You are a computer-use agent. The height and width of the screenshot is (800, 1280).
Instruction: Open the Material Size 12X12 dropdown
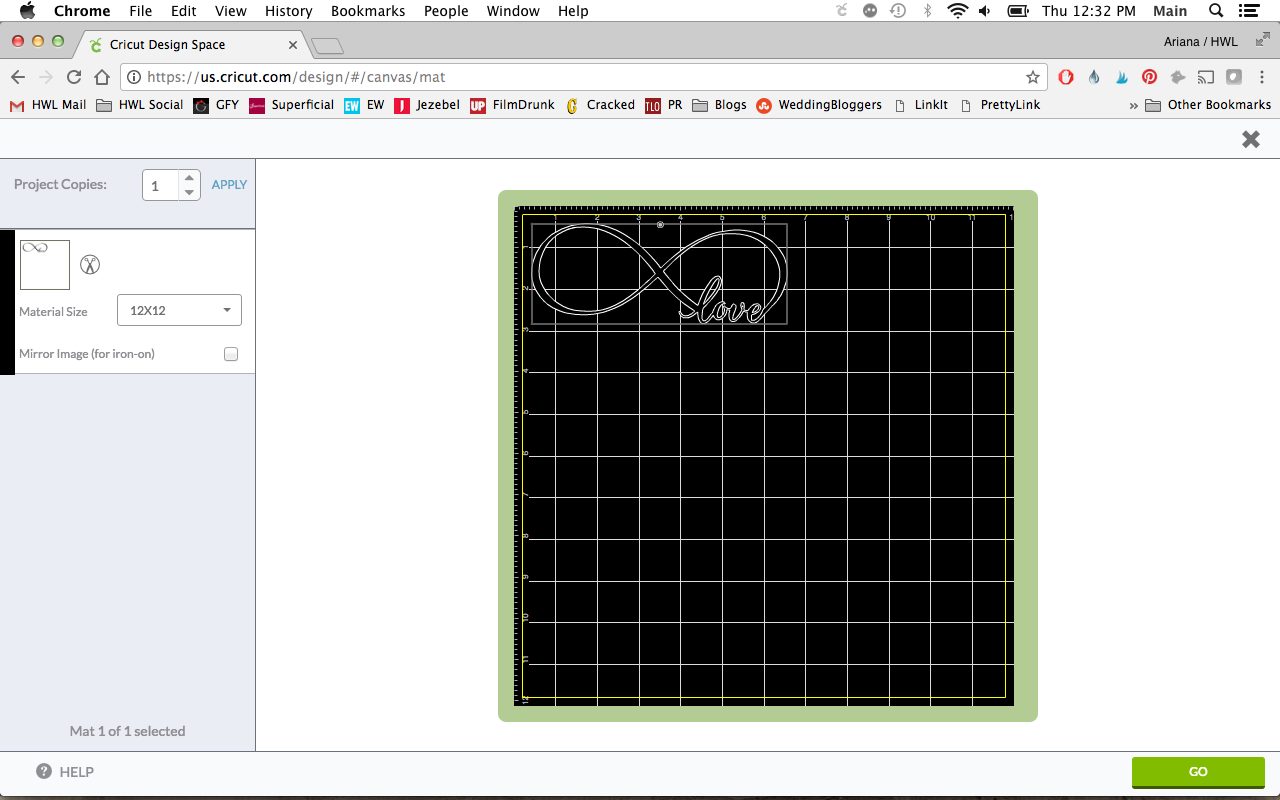point(179,310)
